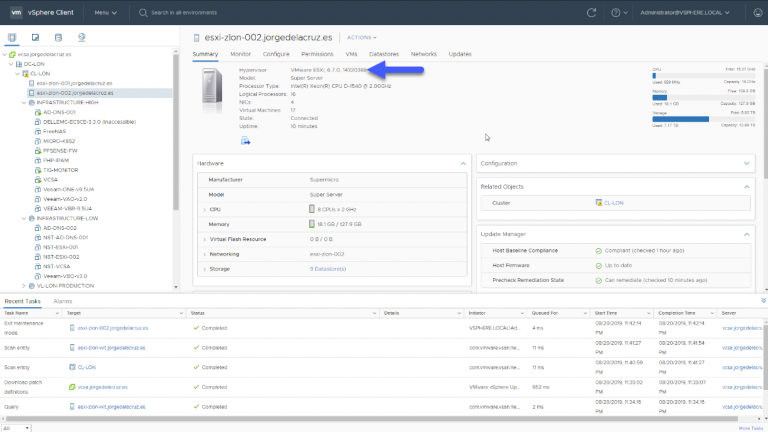Click the vm logo in the header

coord(16,12)
